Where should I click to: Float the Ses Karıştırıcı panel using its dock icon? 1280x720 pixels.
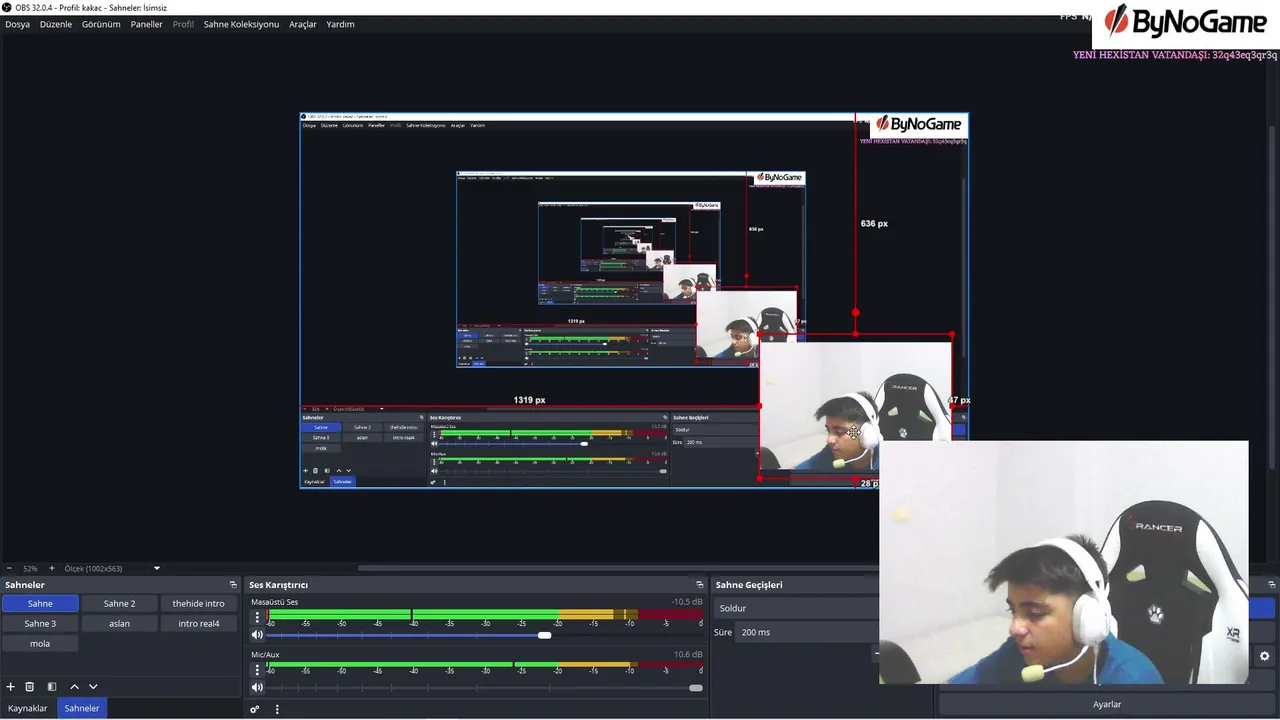[700, 585]
